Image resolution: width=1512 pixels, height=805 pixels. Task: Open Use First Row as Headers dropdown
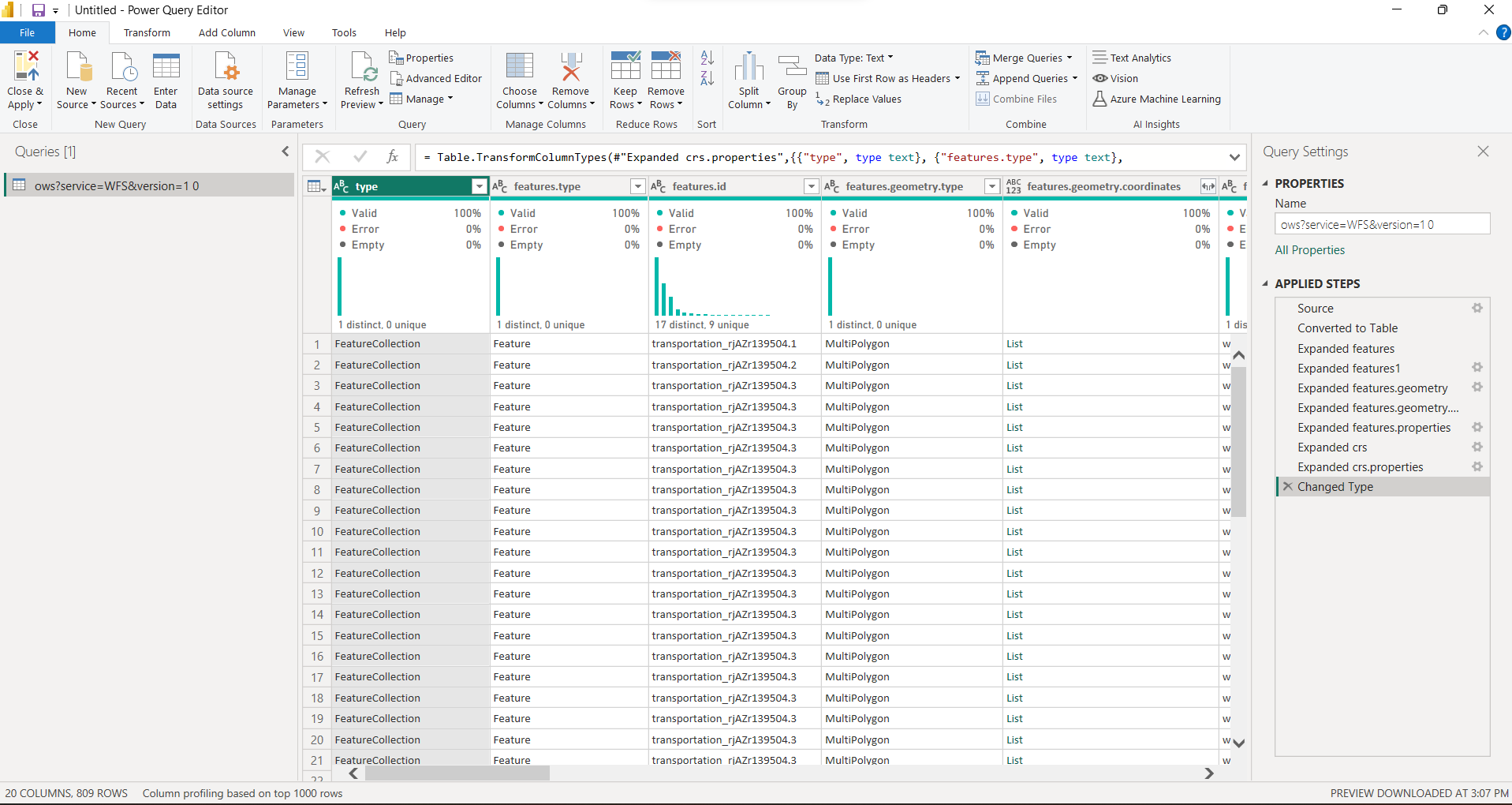pos(887,78)
